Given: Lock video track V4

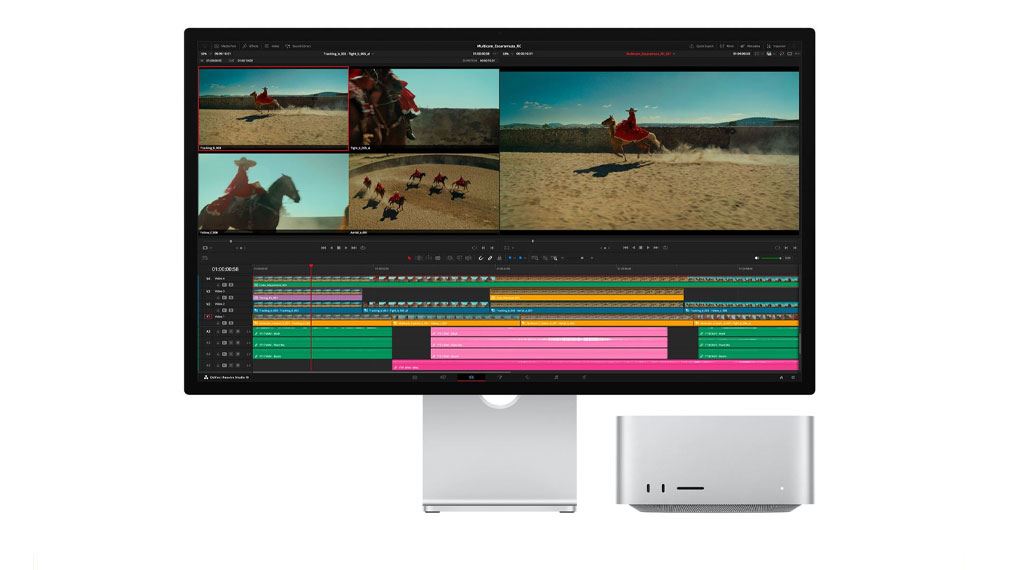Looking at the screenshot, I should [219, 285].
